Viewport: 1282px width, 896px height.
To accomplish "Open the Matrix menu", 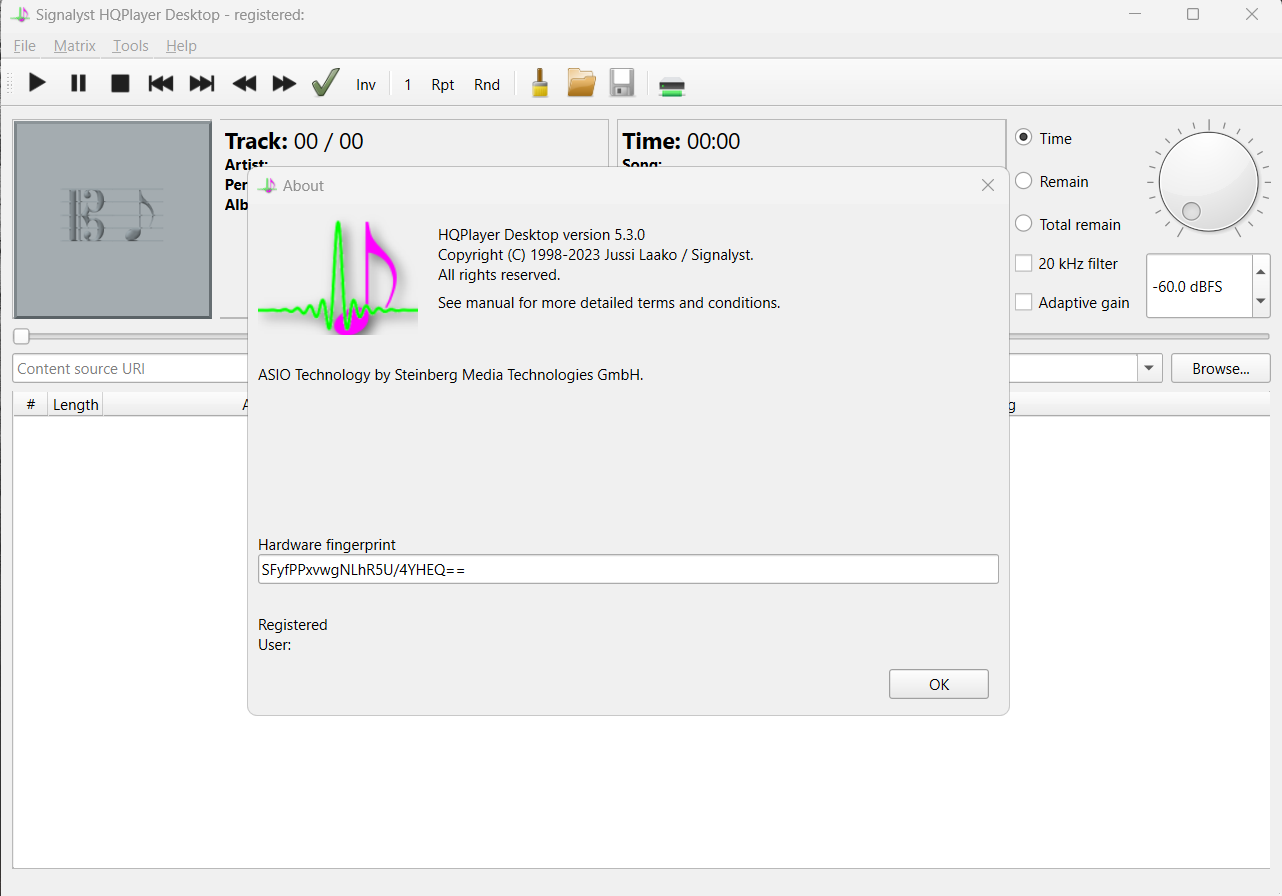I will coord(75,46).
